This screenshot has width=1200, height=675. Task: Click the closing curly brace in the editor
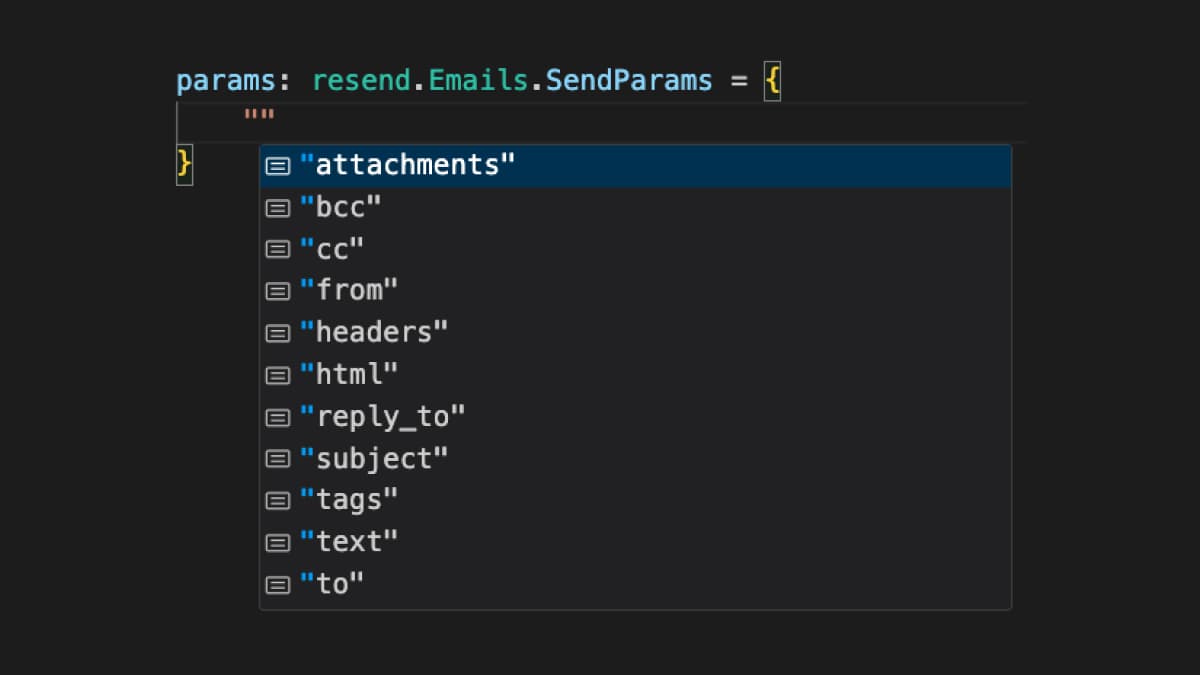click(183, 165)
